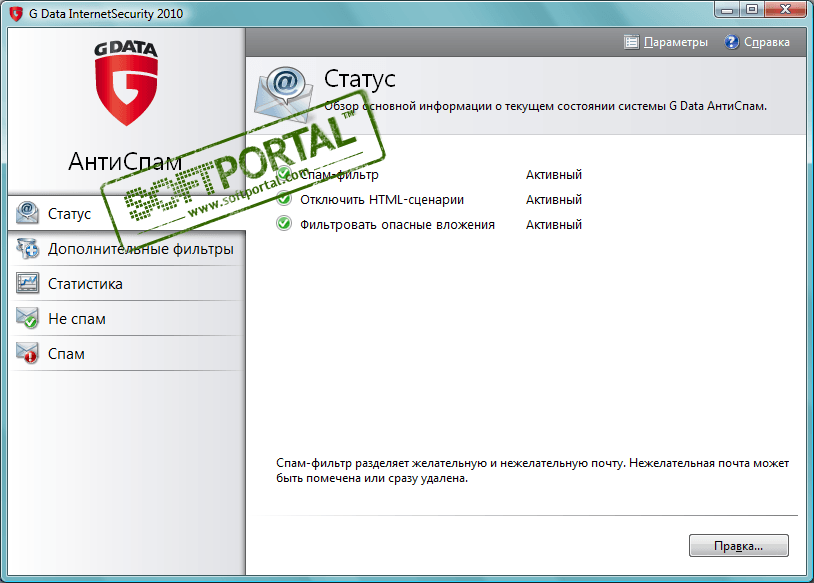Click the title bar G Data icon
This screenshot has width=814, height=583.
click(x=16, y=13)
